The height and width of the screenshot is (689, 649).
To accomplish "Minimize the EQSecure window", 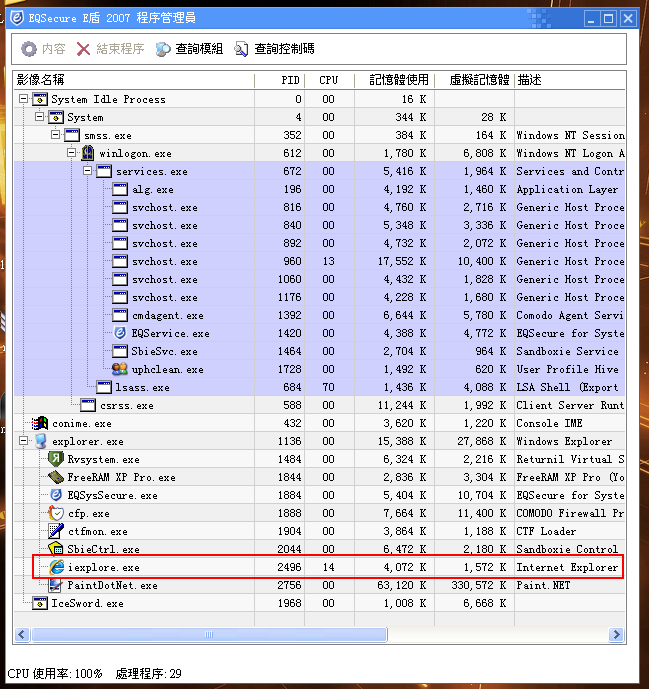I will tap(592, 19).
